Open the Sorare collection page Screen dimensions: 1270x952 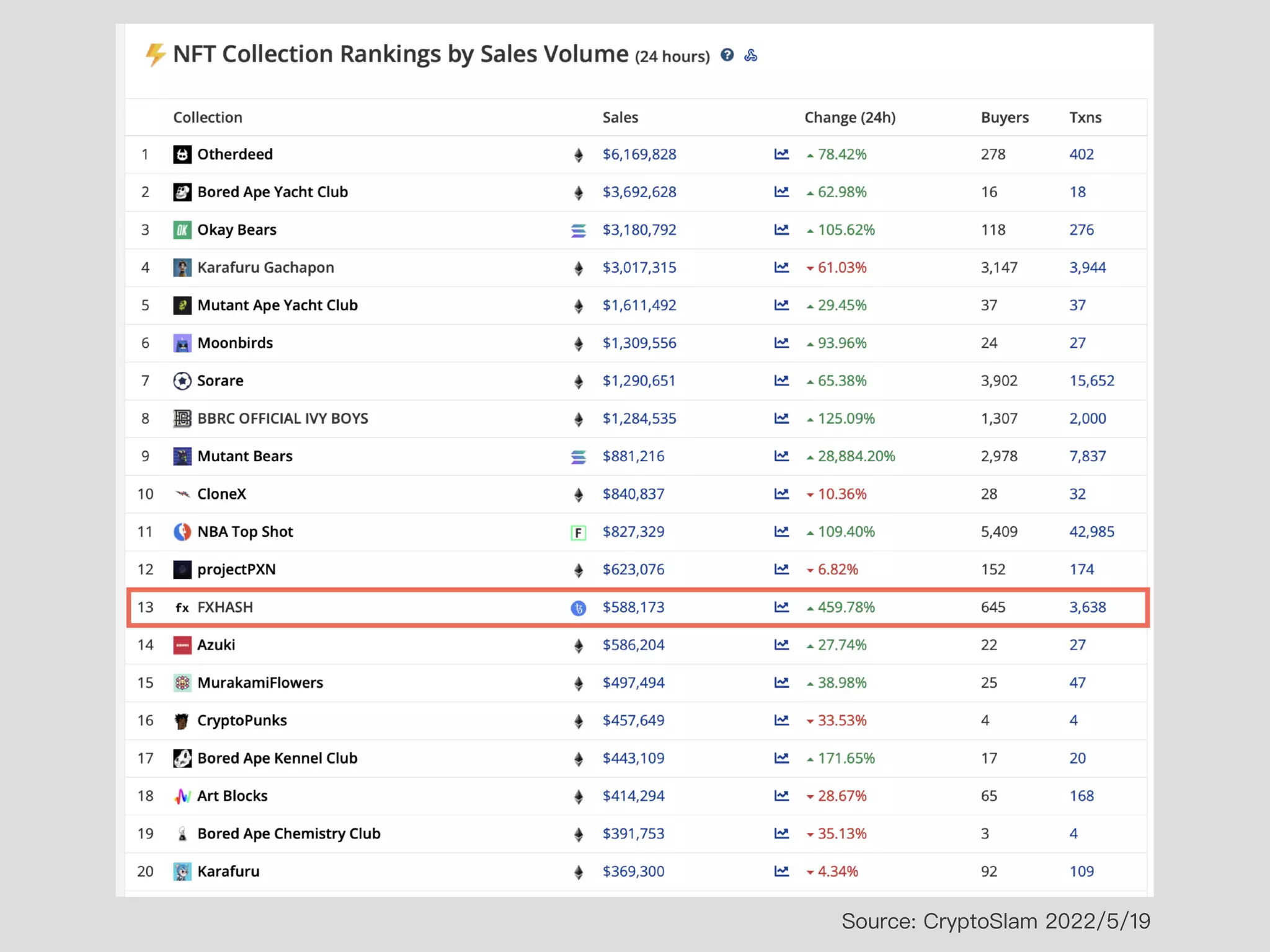click(220, 381)
